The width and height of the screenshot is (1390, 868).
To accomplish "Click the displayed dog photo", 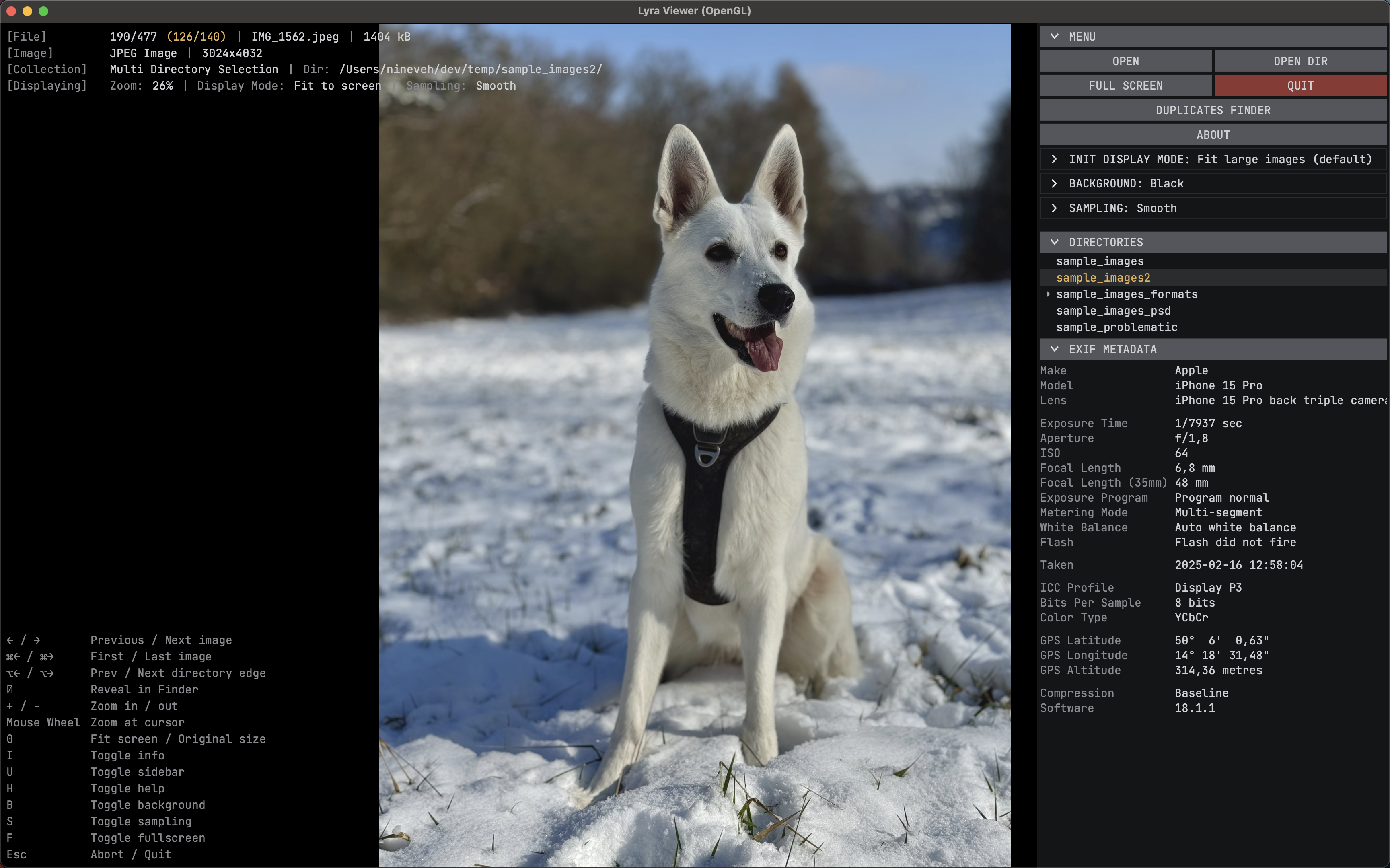I will click(695, 445).
